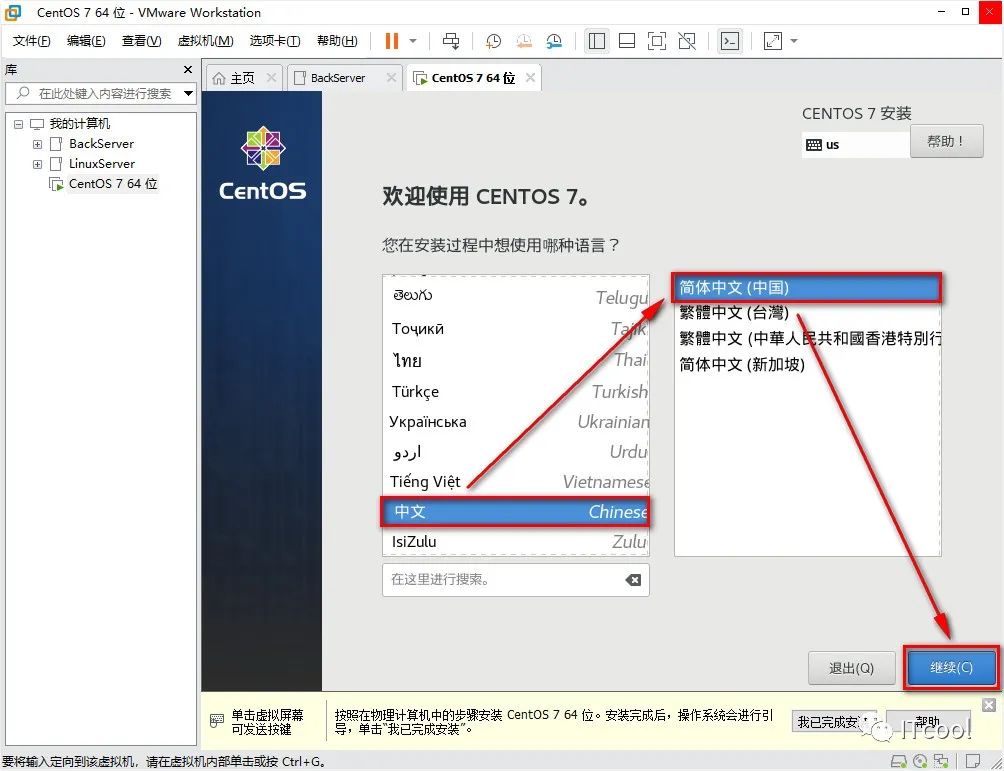1004x771 pixels.
Task: Select Українська (Ukrainian) language
Action: tap(516, 422)
